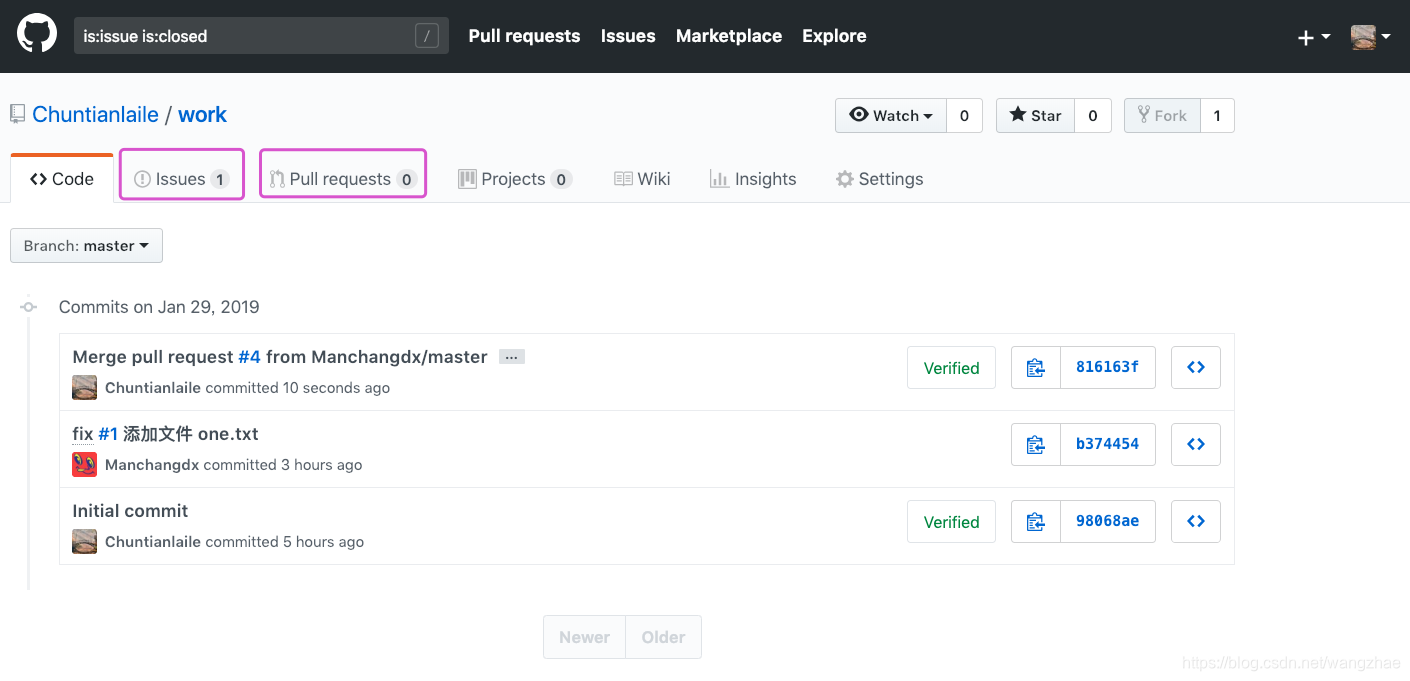1410x681 pixels.
Task: Open issue #1 link in commit title
Action: 108,434
